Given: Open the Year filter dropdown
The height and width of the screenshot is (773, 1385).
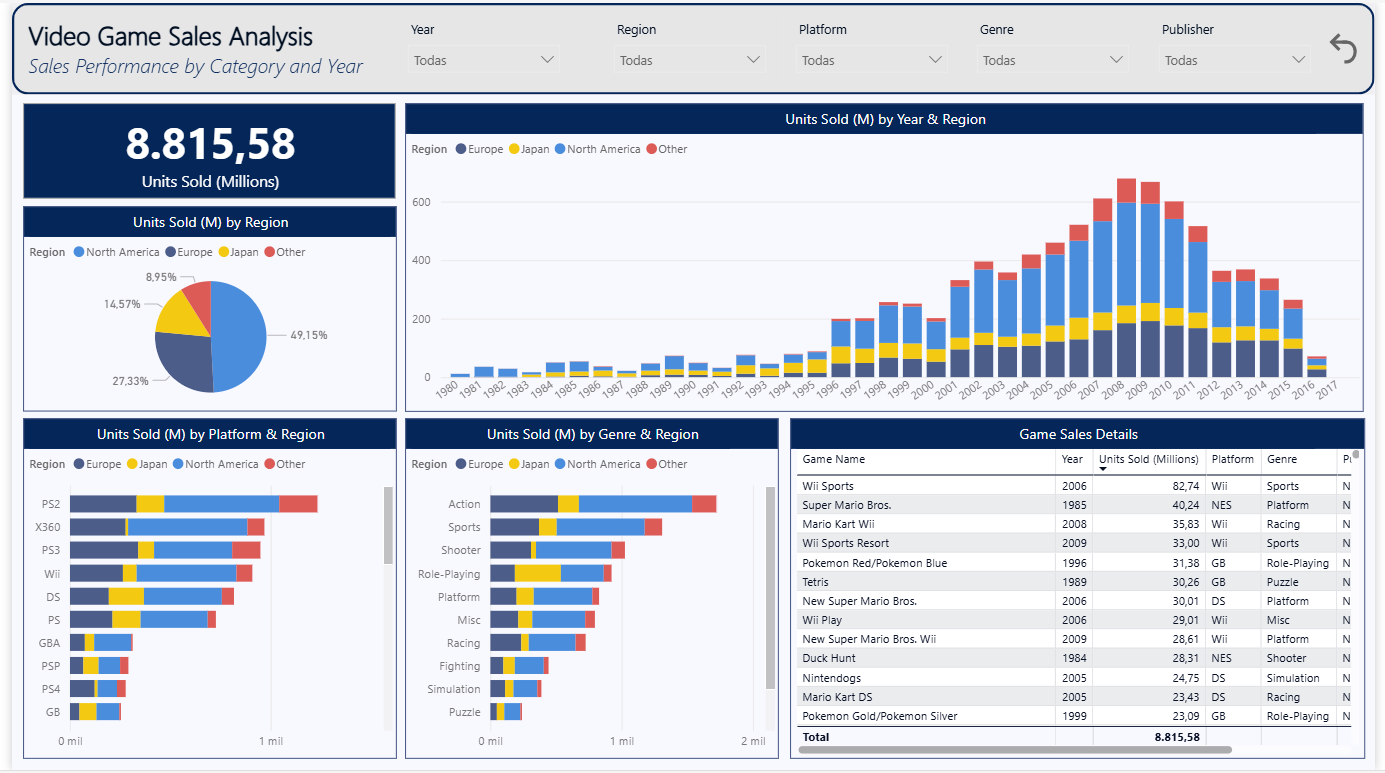Looking at the screenshot, I should [x=484, y=60].
